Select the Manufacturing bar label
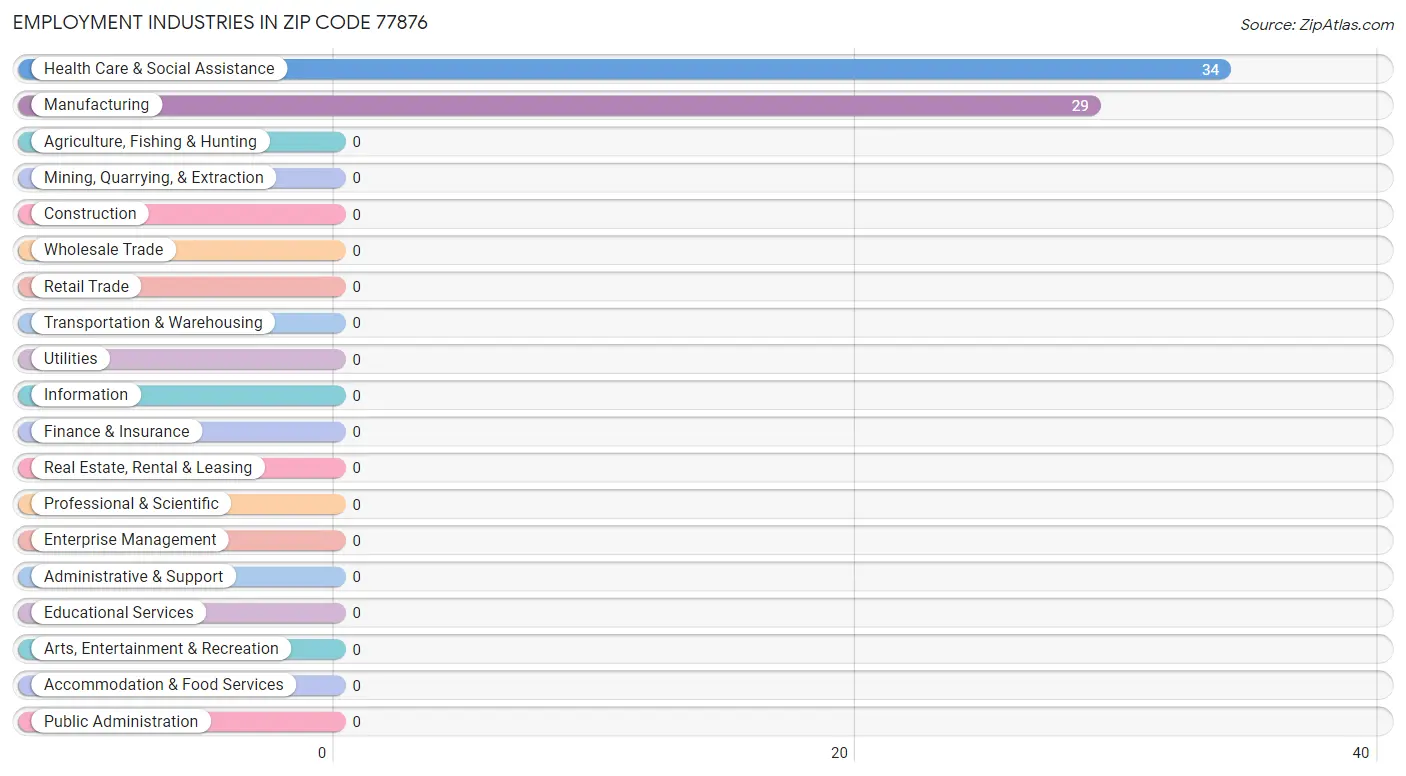This screenshot has width=1406, height=776. click(x=96, y=105)
